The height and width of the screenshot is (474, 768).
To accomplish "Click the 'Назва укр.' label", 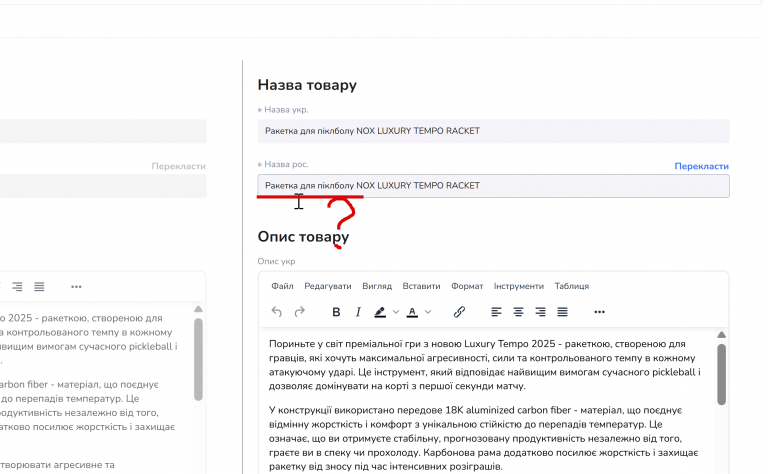I will pyautogui.click(x=286, y=110).
